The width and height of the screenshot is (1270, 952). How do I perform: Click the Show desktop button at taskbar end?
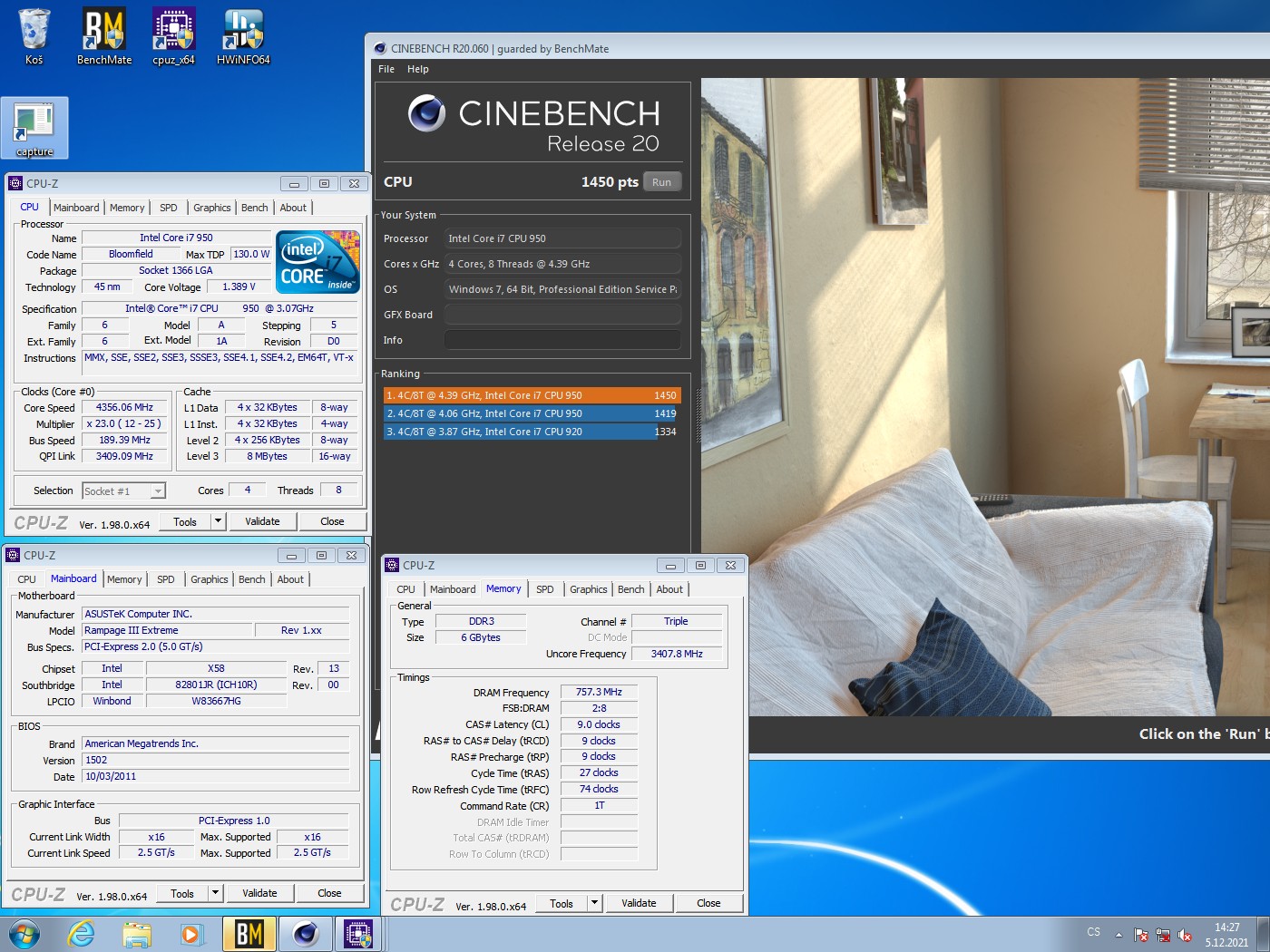pyautogui.click(x=1263, y=934)
